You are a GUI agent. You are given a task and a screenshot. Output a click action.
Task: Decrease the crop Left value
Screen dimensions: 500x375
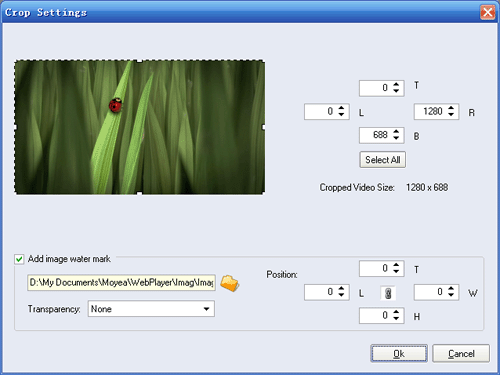[x=341, y=115]
